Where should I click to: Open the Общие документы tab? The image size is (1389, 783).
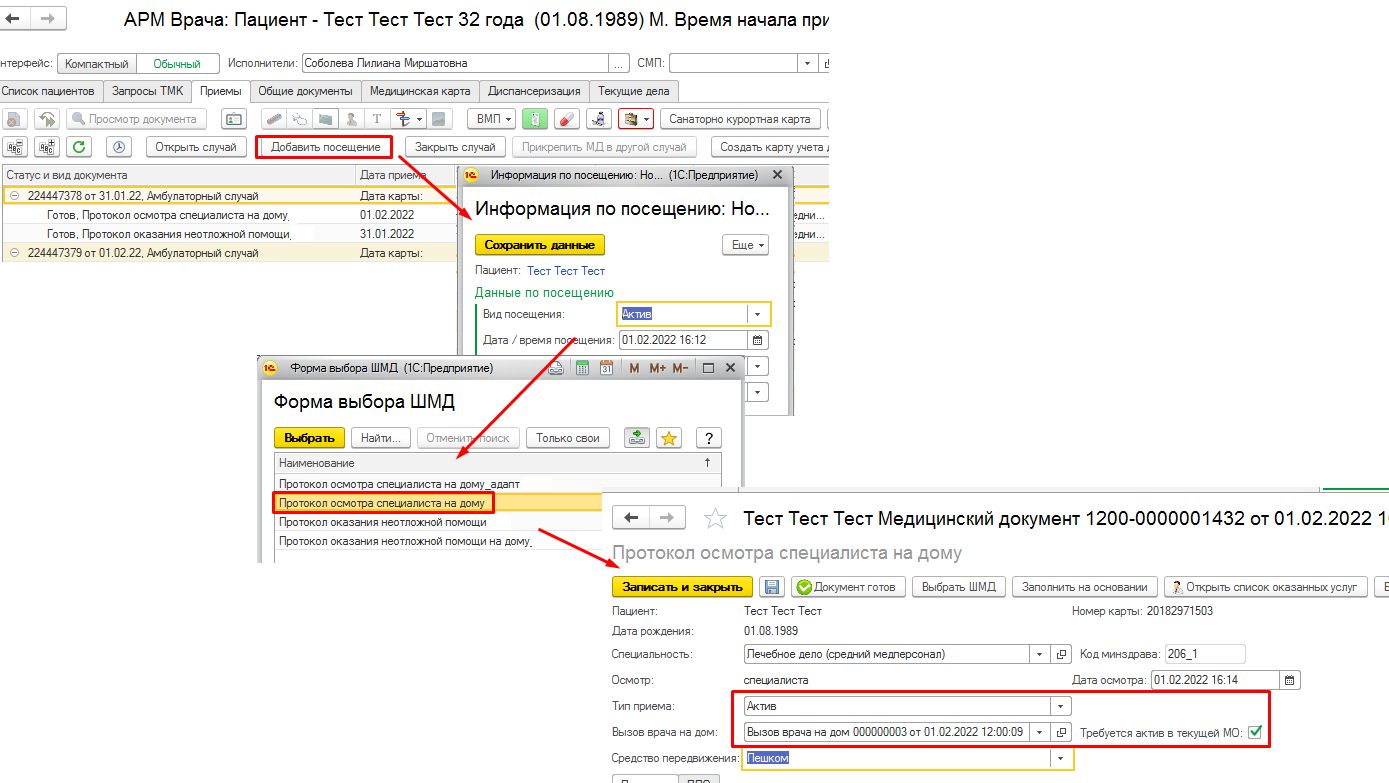305,91
